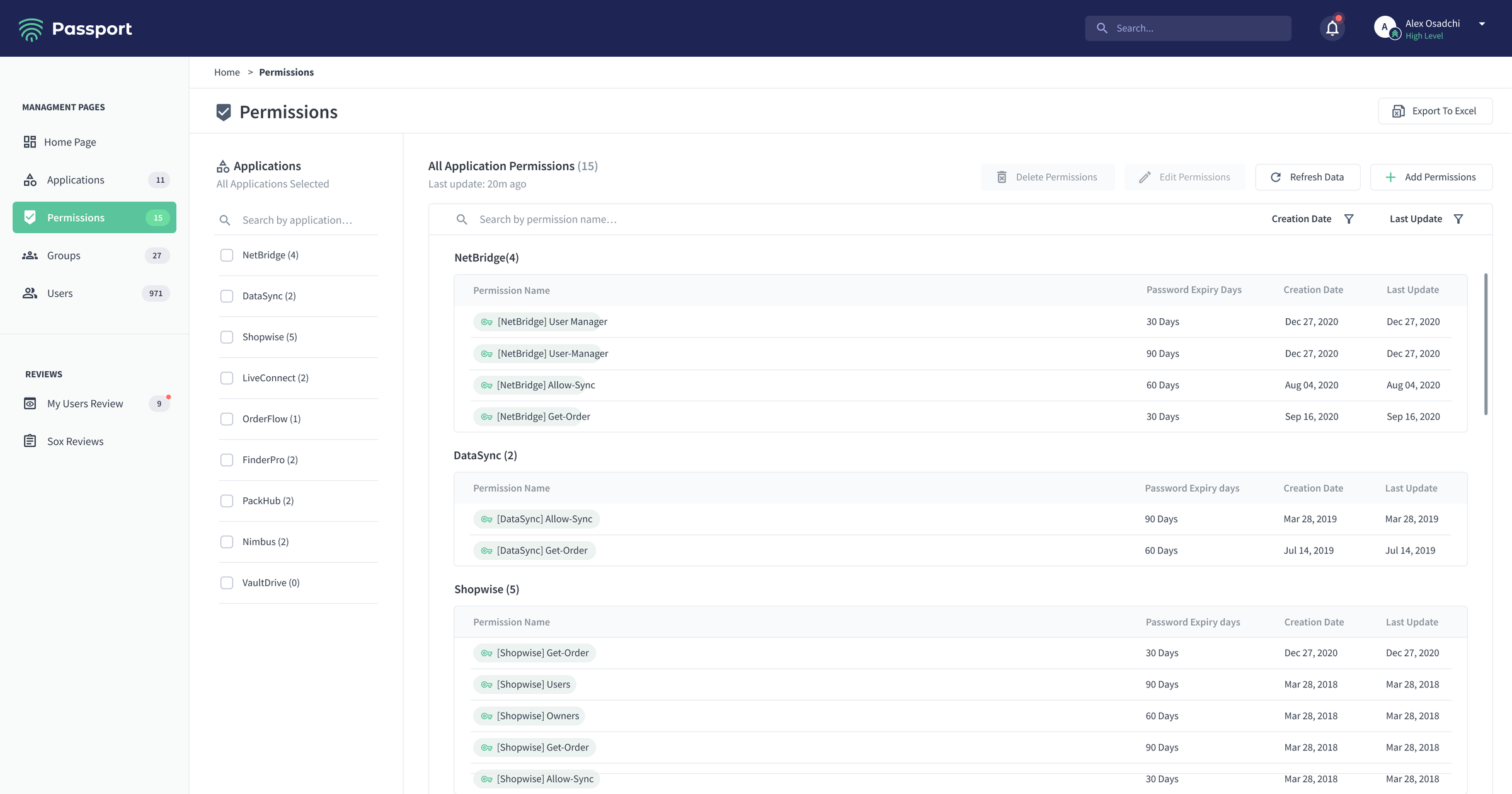
Task: Click key icon of [DataSync] Allow-Sync
Action: 486,519
